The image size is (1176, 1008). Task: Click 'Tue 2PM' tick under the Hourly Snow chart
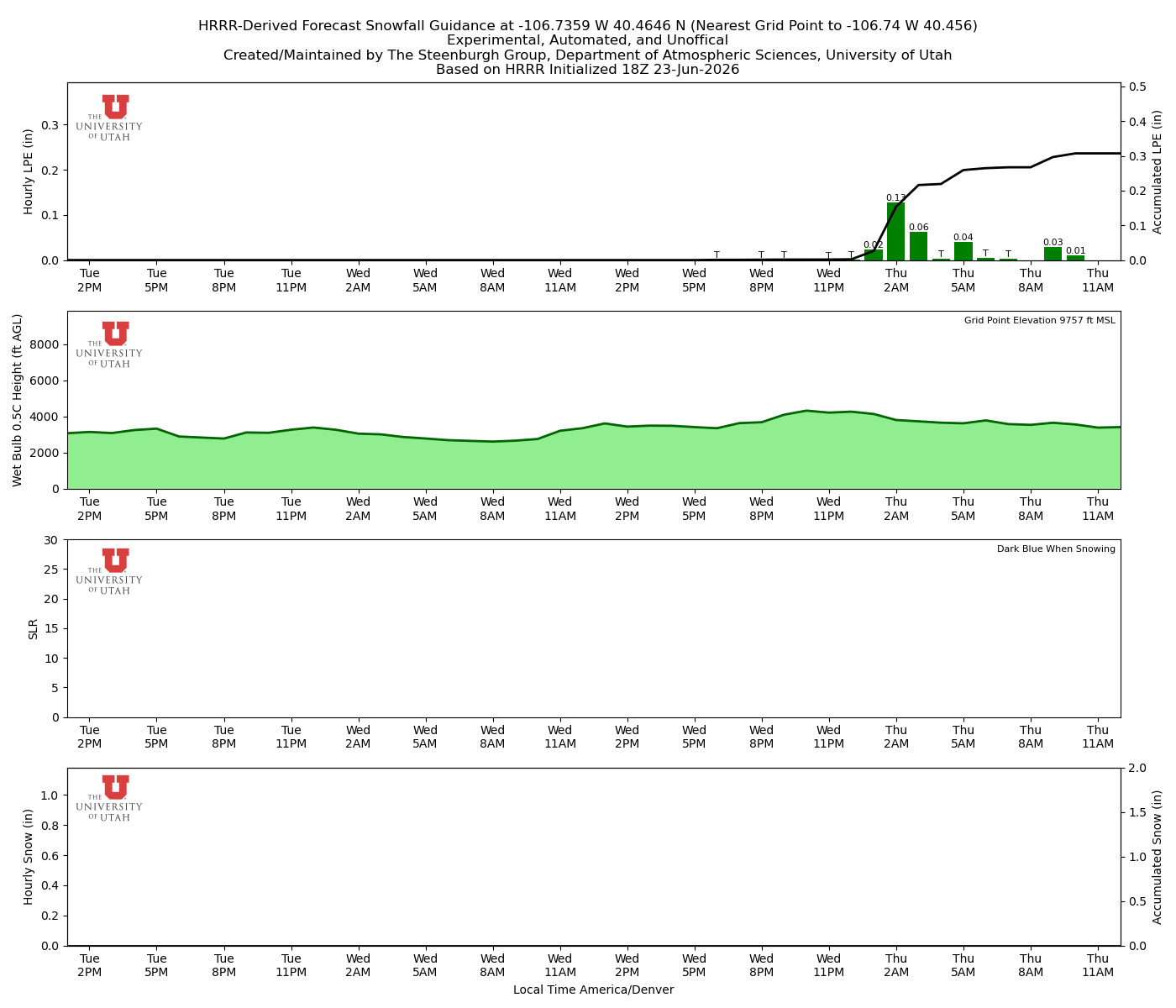tap(89, 965)
